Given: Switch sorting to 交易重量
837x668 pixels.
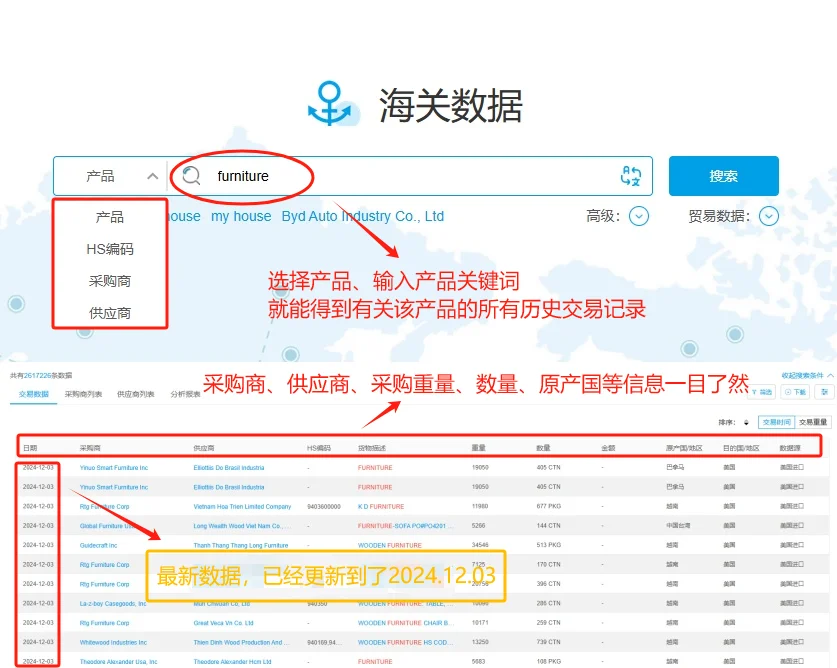Looking at the screenshot, I should coord(813,421).
